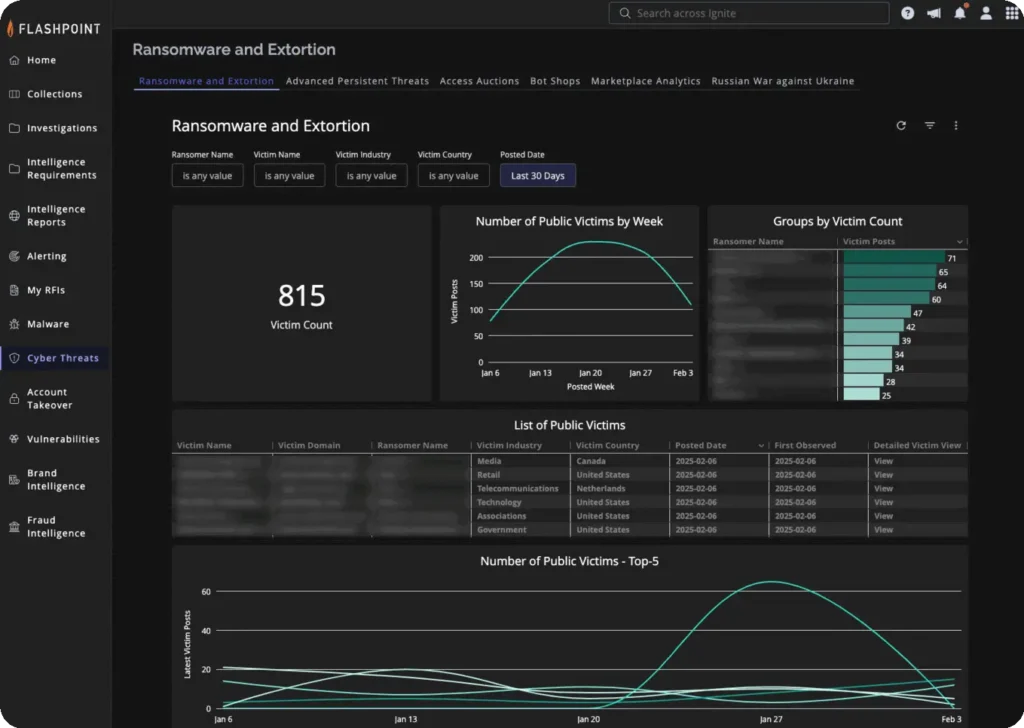Click the Cyber Threats shield icon

[x=14, y=358]
